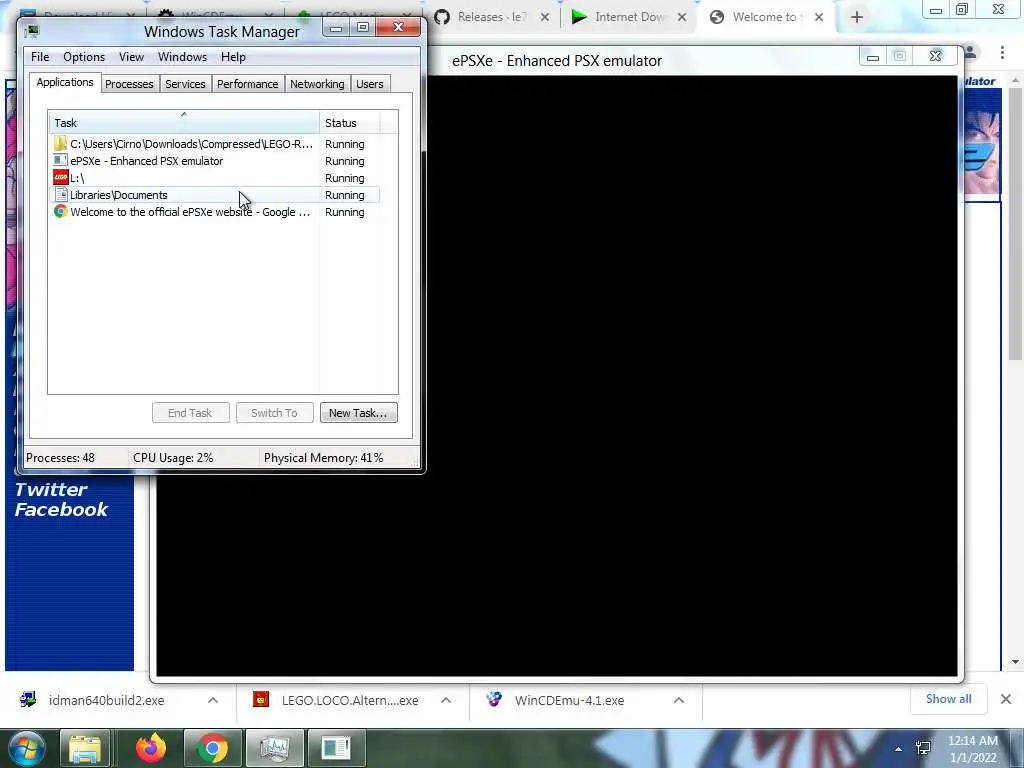
Task: Select the L:\ task with LEGO icon
Action: click(214, 178)
